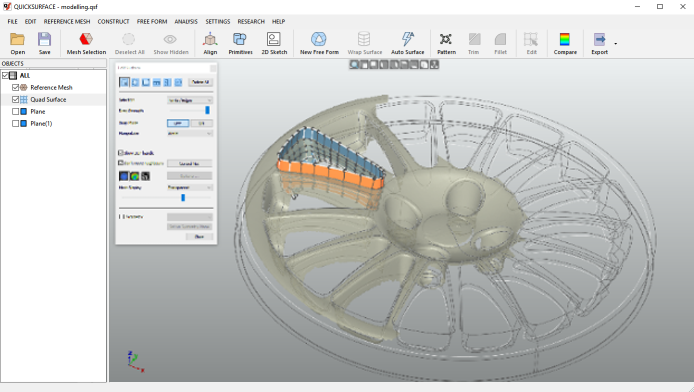Click the Close button at dialog bottom
The image size is (694, 392).
199,237
